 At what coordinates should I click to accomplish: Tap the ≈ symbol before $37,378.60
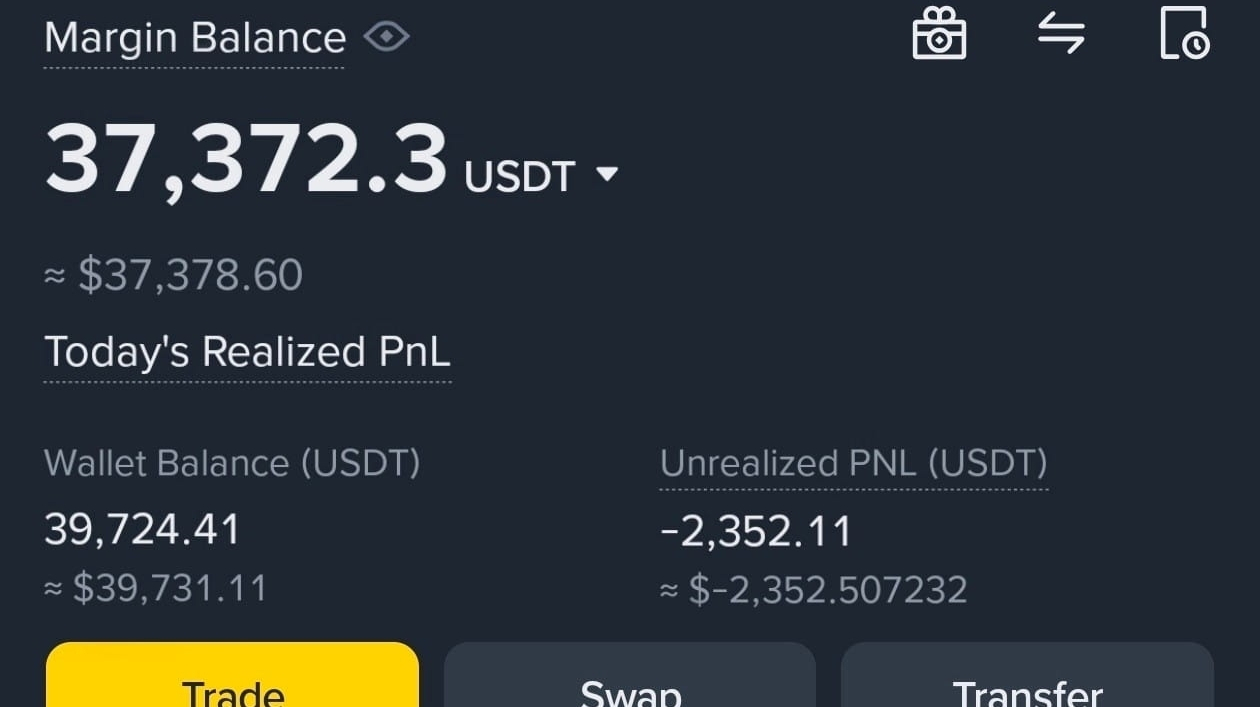(x=55, y=277)
